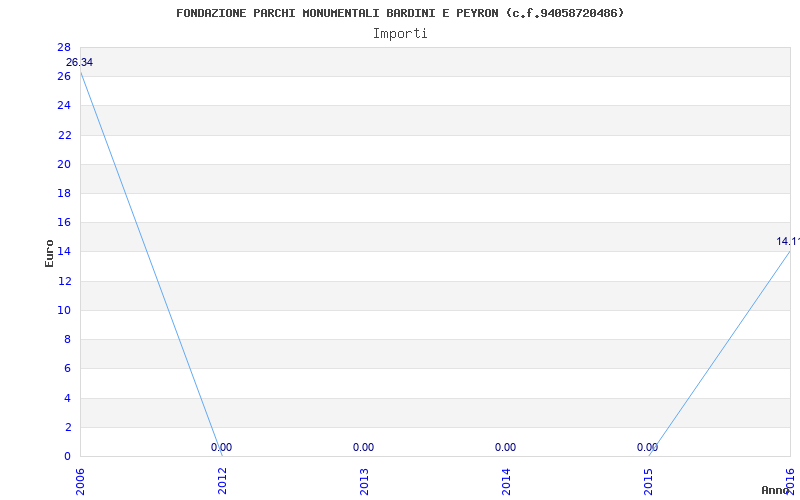Click the Importi subtitle
The image size is (800, 500).
[400, 34]
